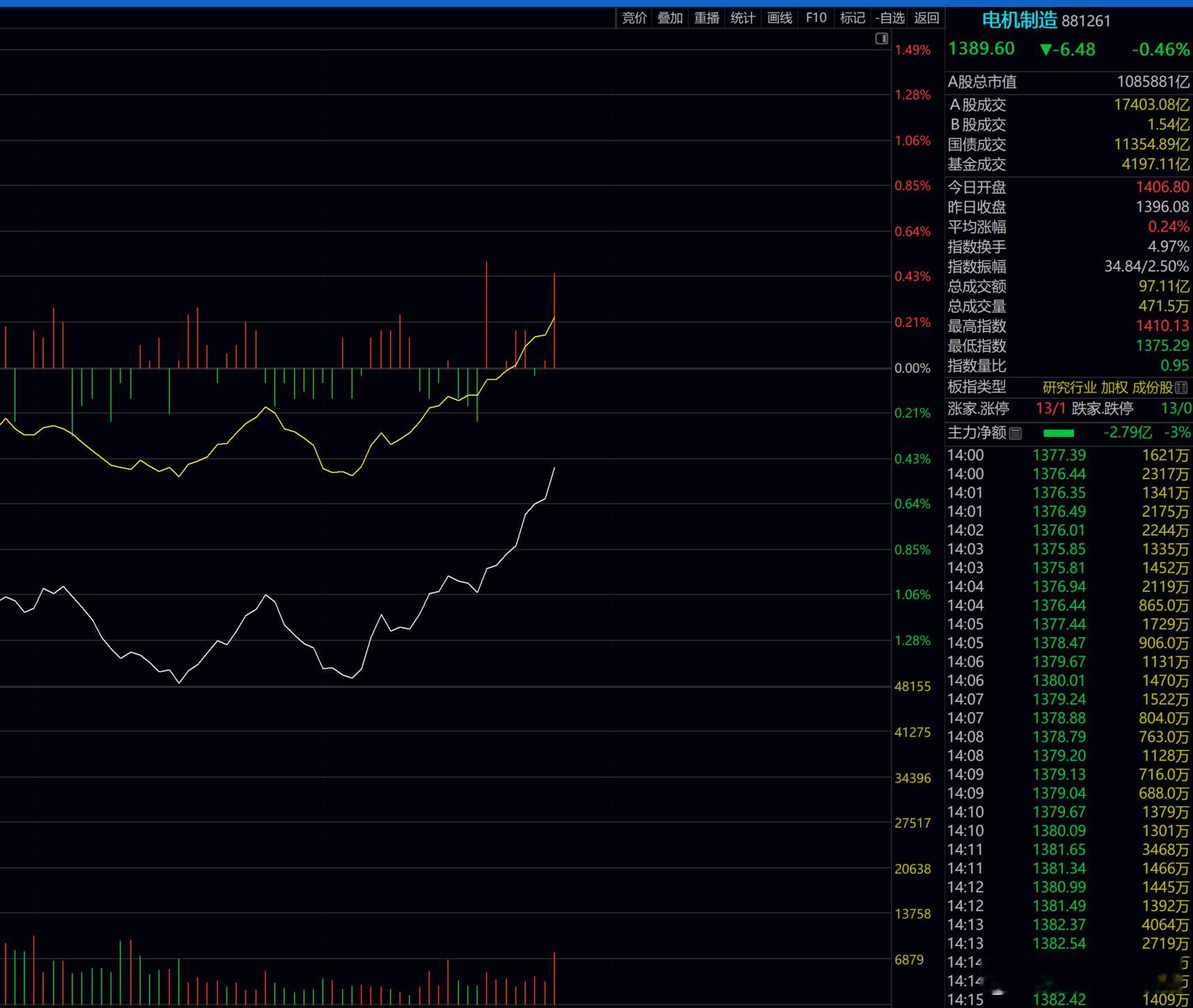This screenshot has width=1193, height=1008.
Task: Click the 6879 volume axis label
Action: (x=909, y=960)
